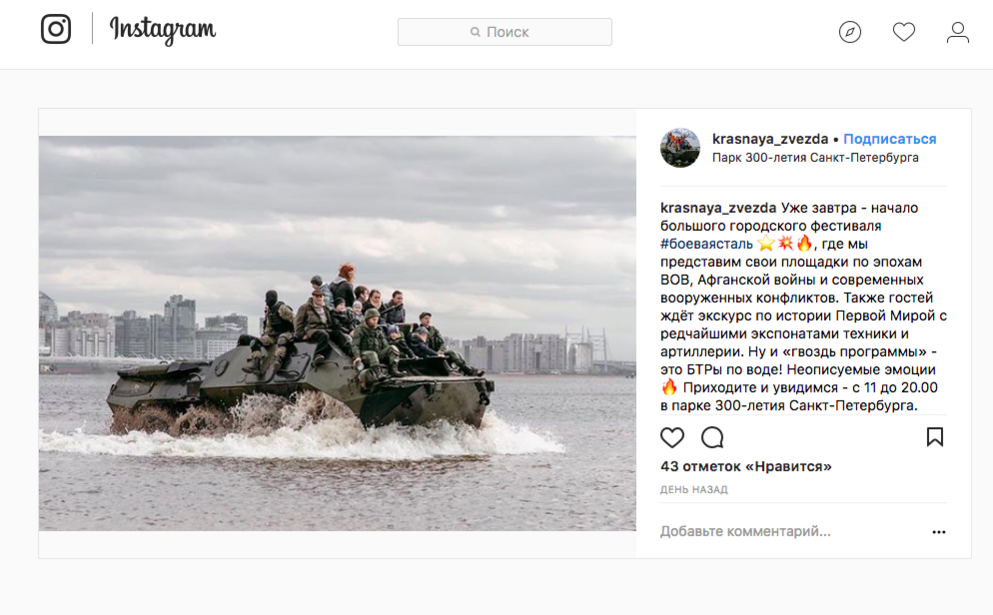The image size is (993, 615).
Task: Open krasnaya_zvezda username in post header
Action: (x=770, y=139)
